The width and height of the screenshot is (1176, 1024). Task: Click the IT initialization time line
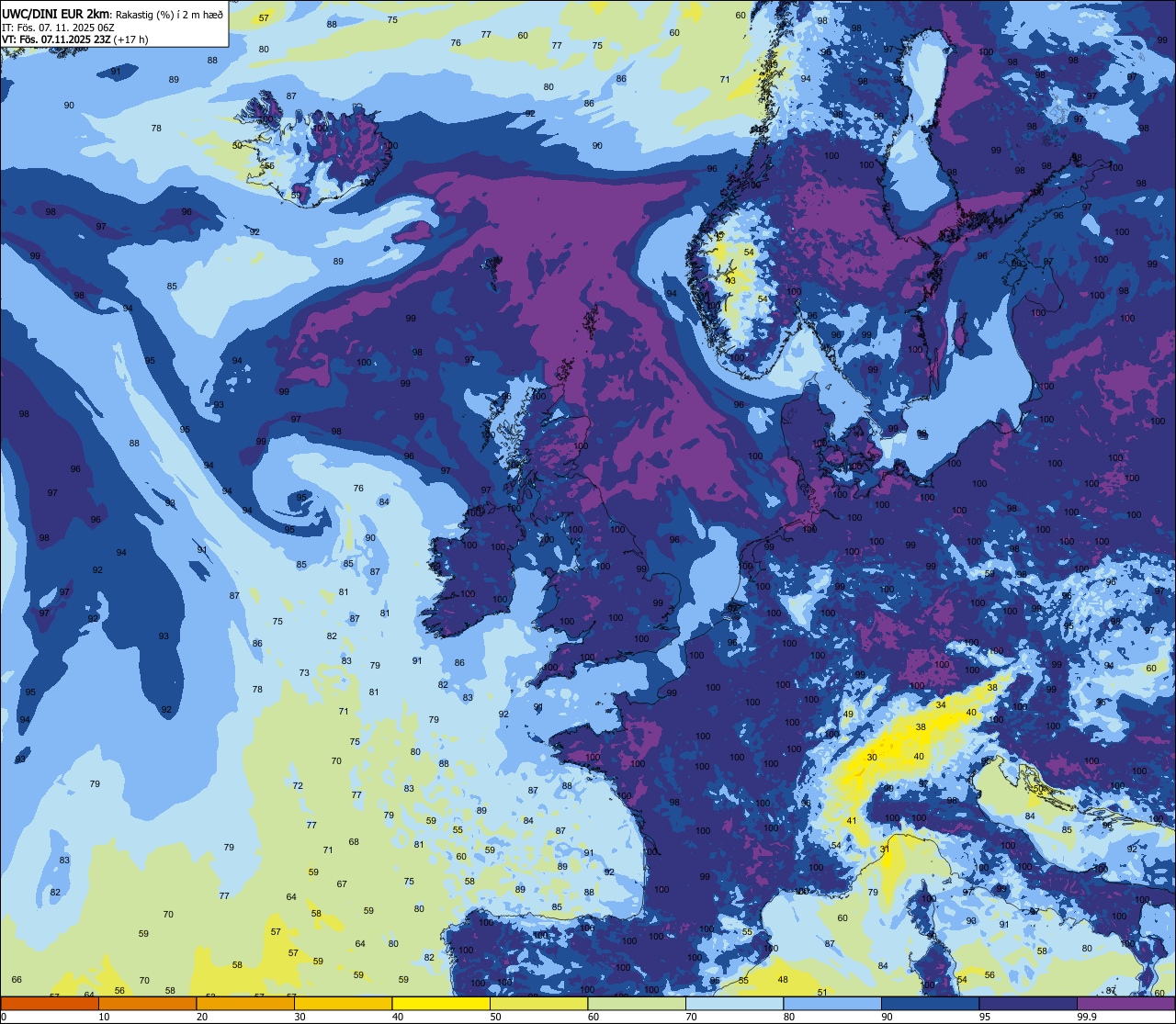point(58,28)
